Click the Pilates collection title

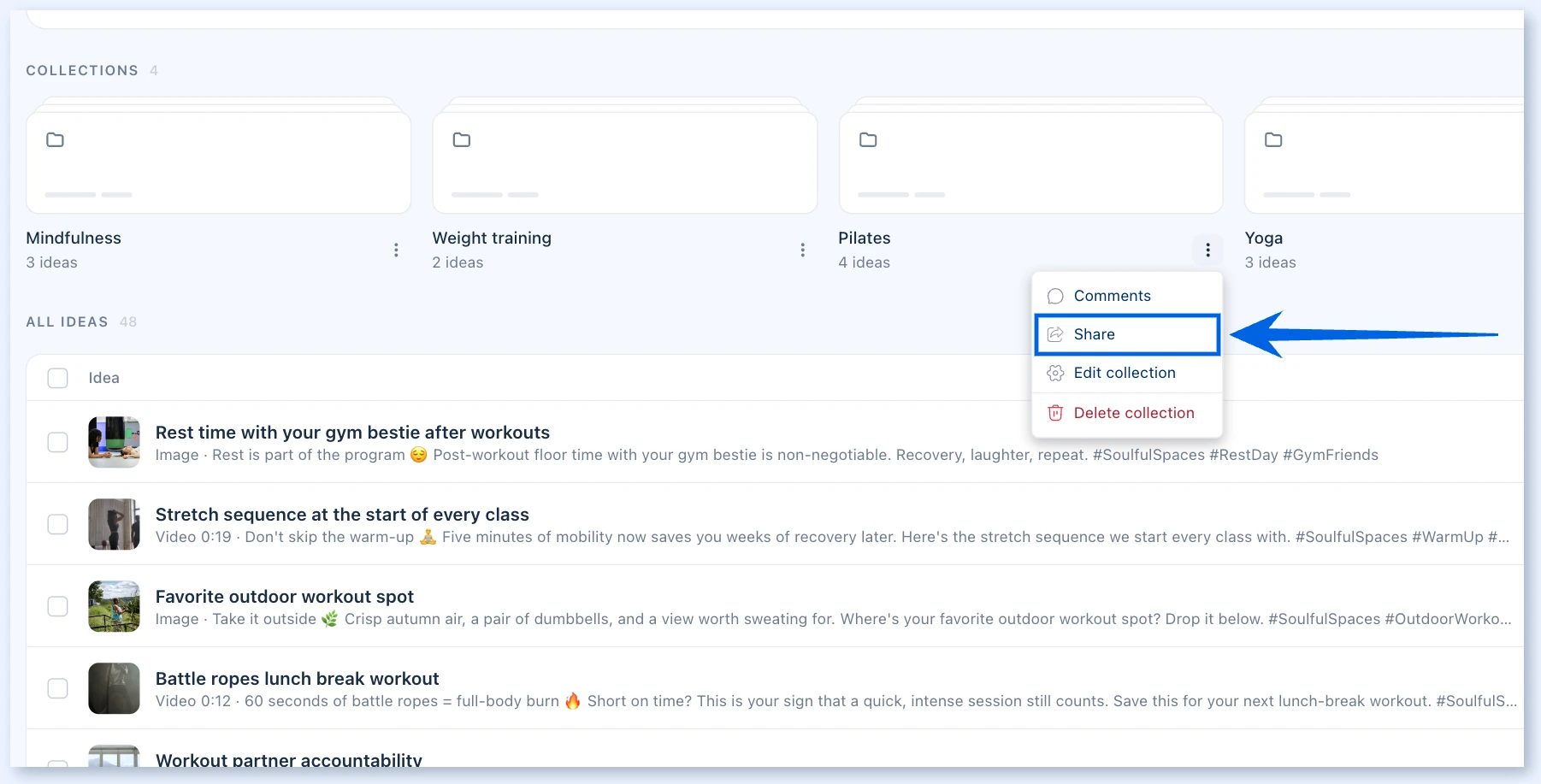point(865,239)
